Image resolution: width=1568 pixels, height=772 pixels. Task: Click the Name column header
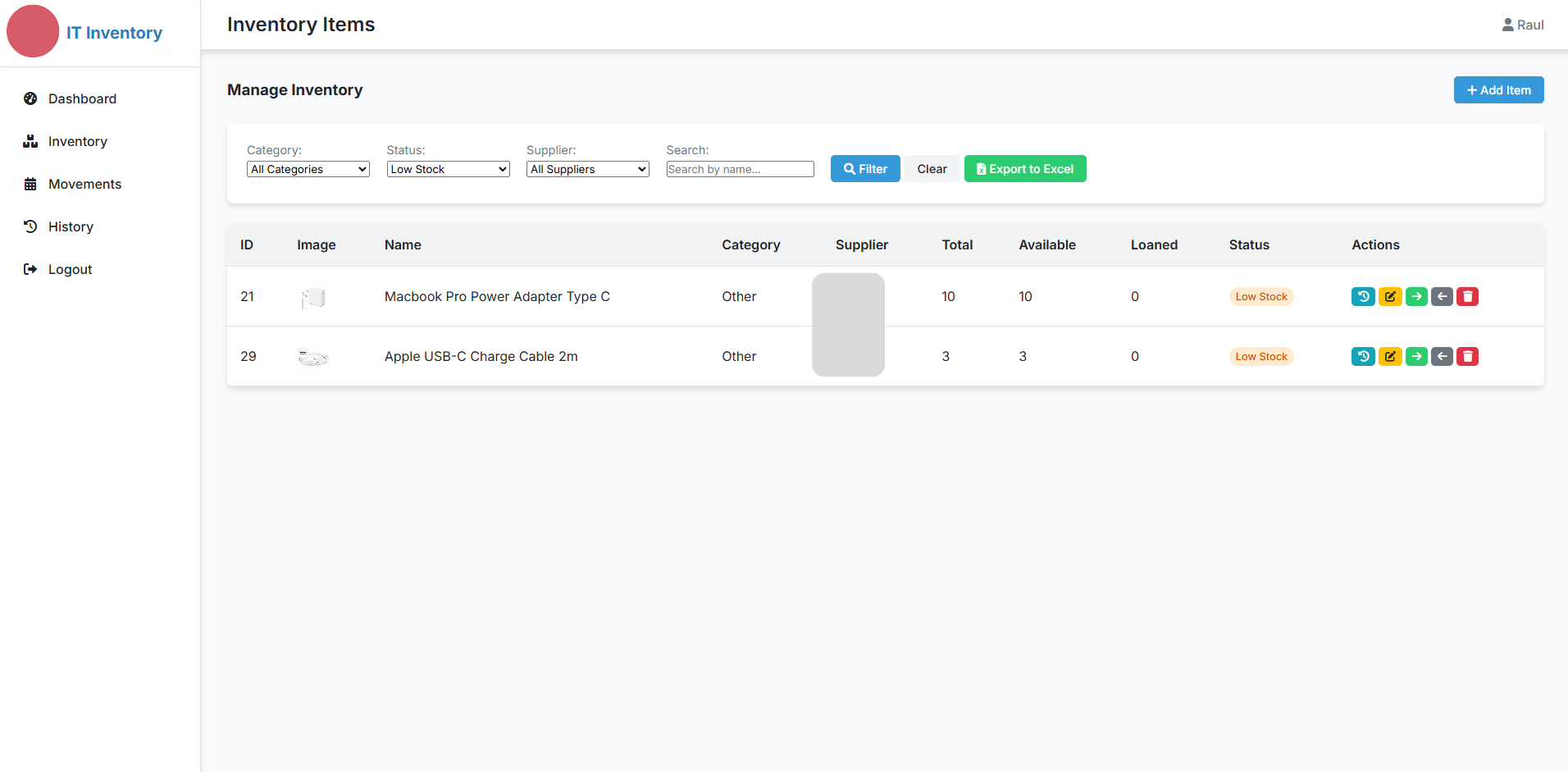click(403, 244)
